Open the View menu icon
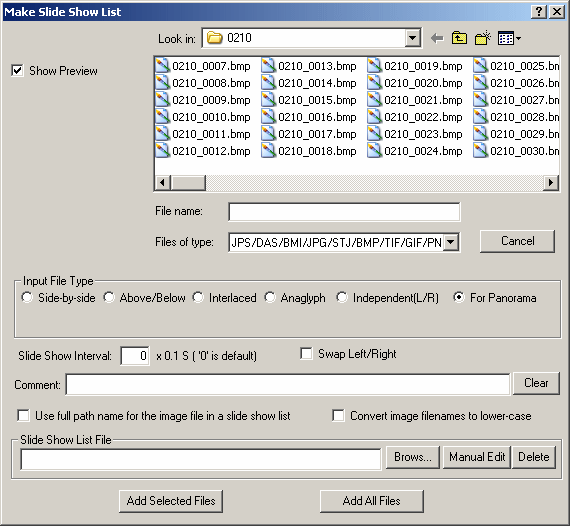The width and height of the screenshot is (570, 526). click(x=509, y=38)
